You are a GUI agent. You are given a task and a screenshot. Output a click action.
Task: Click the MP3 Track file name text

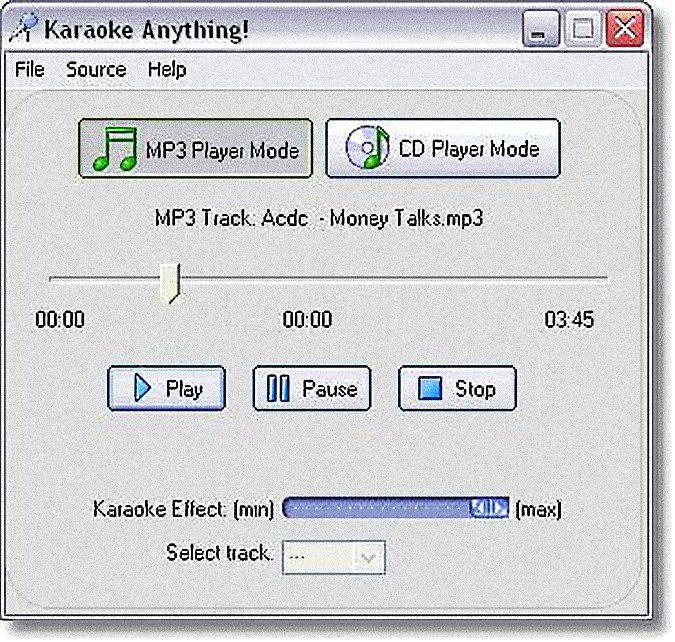click(x=319, y=218)
